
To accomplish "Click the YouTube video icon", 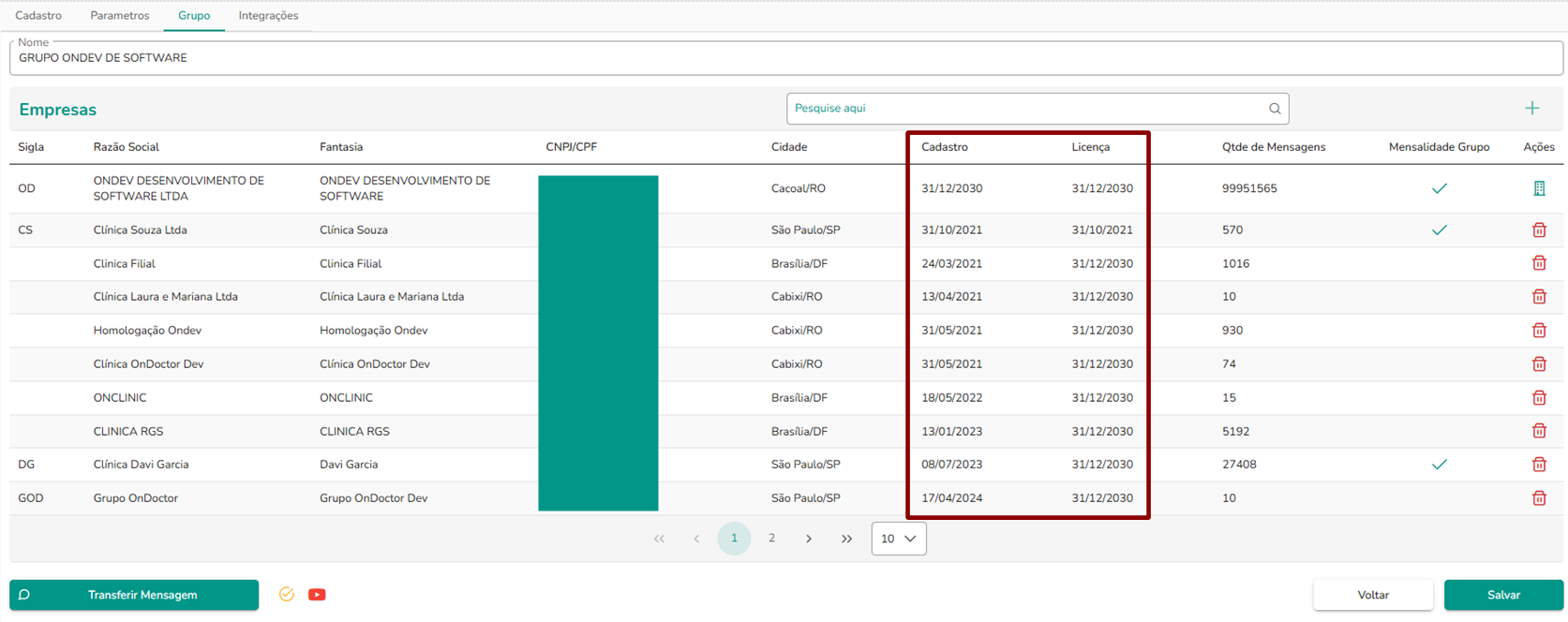I will coord(317,595).
